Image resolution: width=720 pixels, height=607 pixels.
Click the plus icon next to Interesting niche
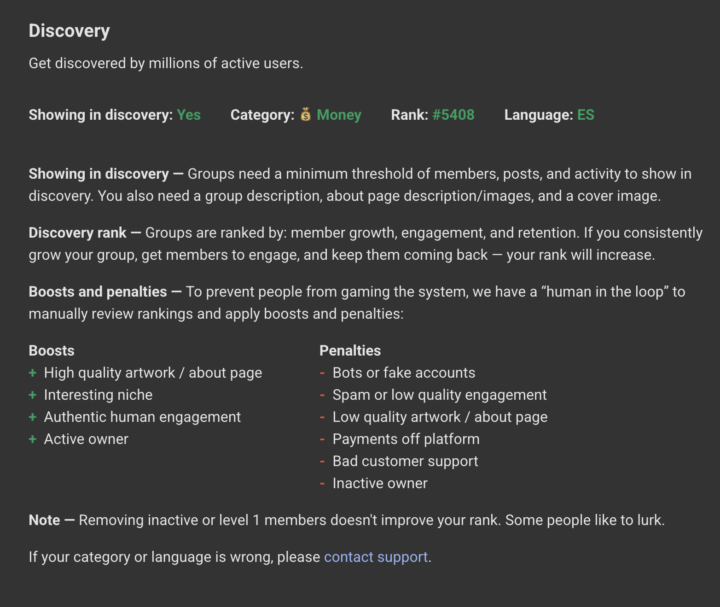(33, 395)
